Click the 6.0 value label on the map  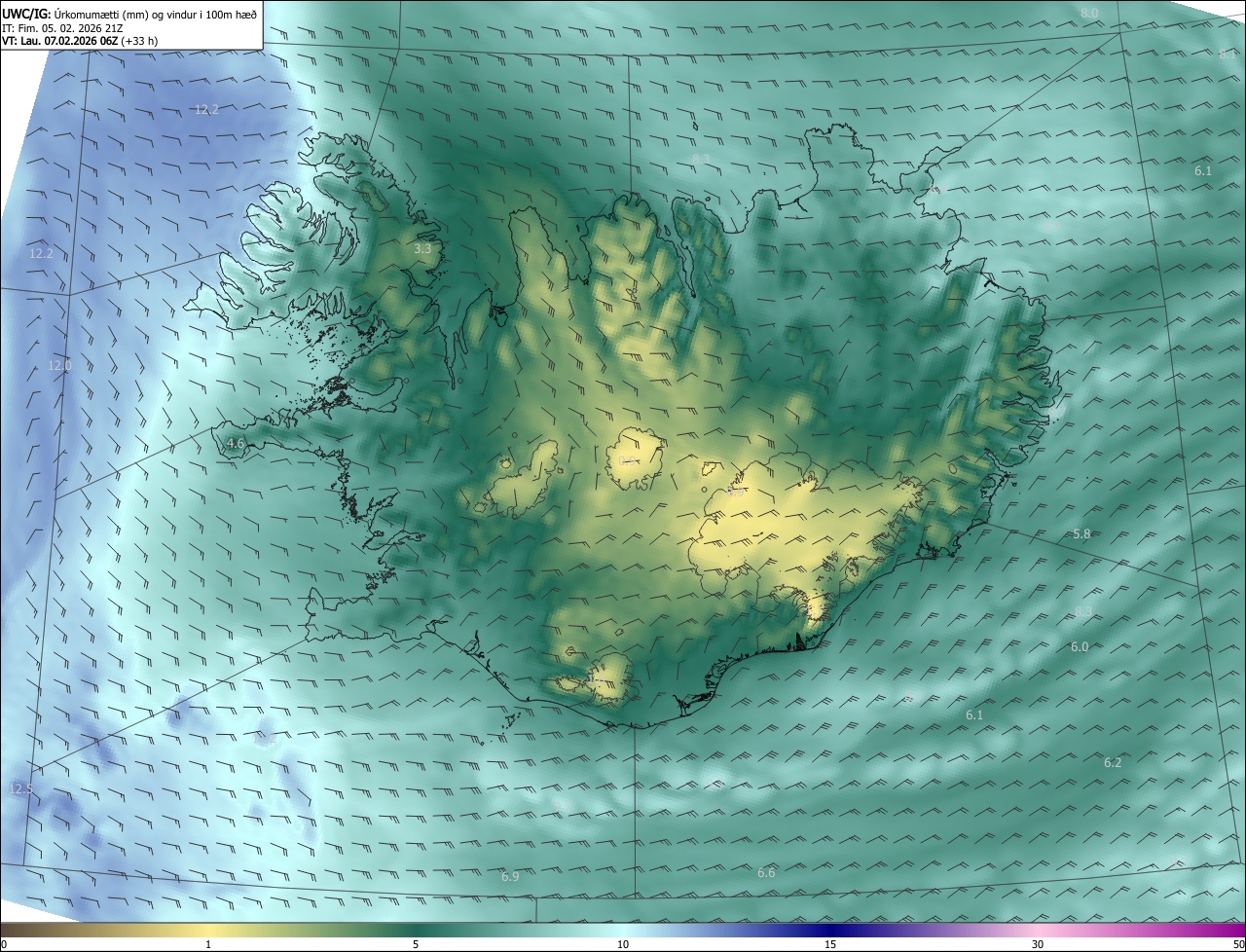click(1080, 646)
